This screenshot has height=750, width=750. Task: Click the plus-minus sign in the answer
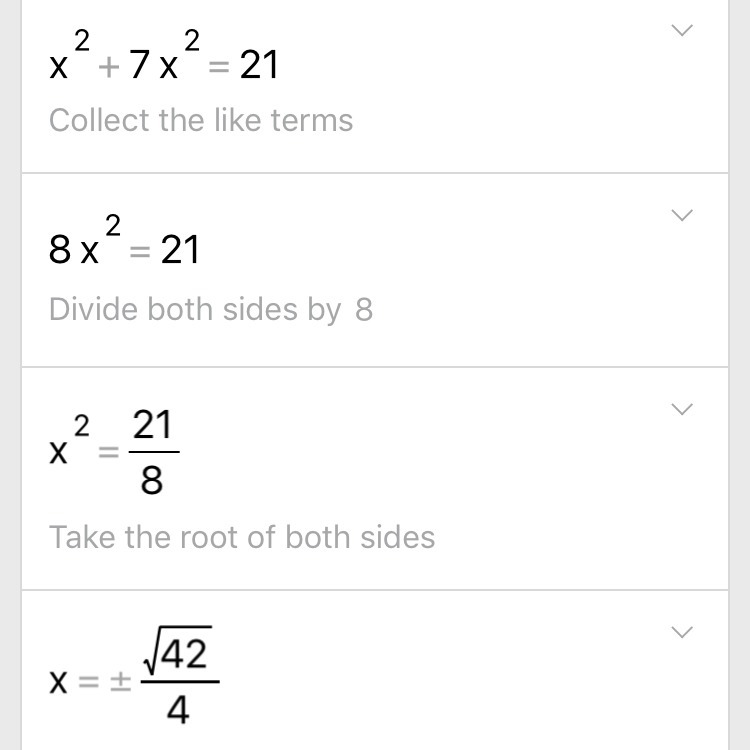tap(119, 683)
